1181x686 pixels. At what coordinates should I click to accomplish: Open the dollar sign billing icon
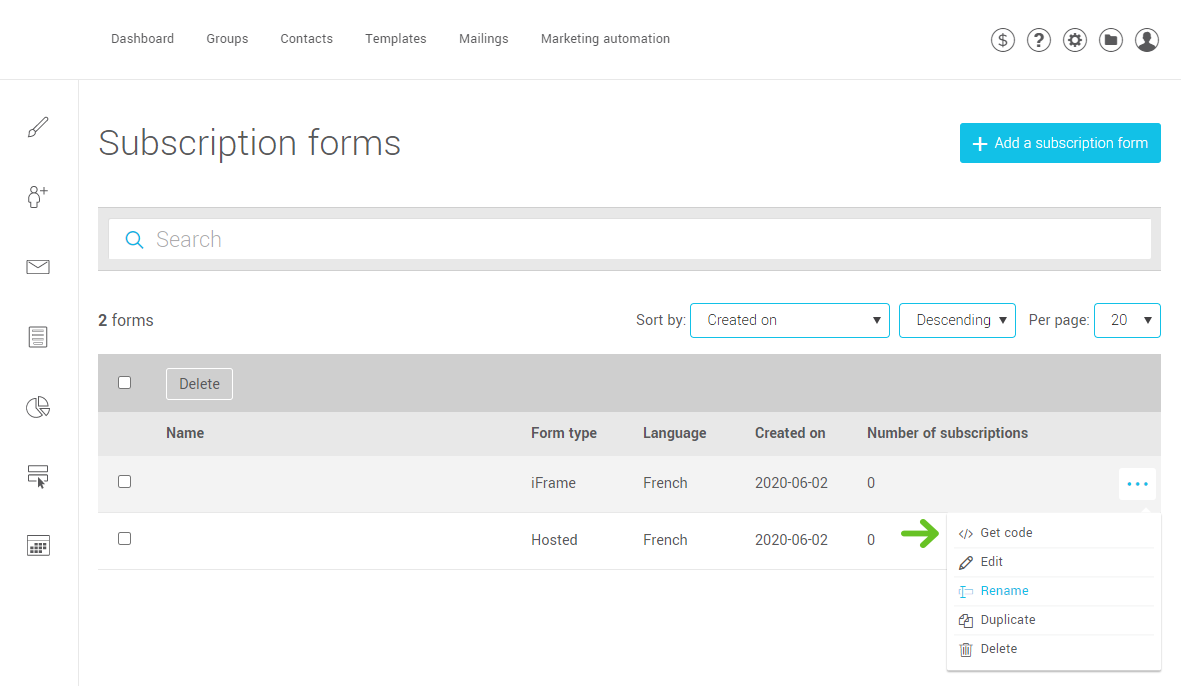point(1003,40)
